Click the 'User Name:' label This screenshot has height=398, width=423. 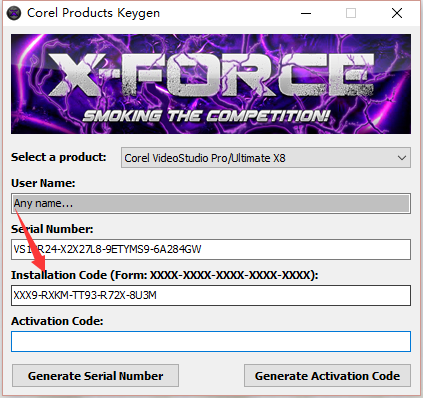[x=43, y=183]
